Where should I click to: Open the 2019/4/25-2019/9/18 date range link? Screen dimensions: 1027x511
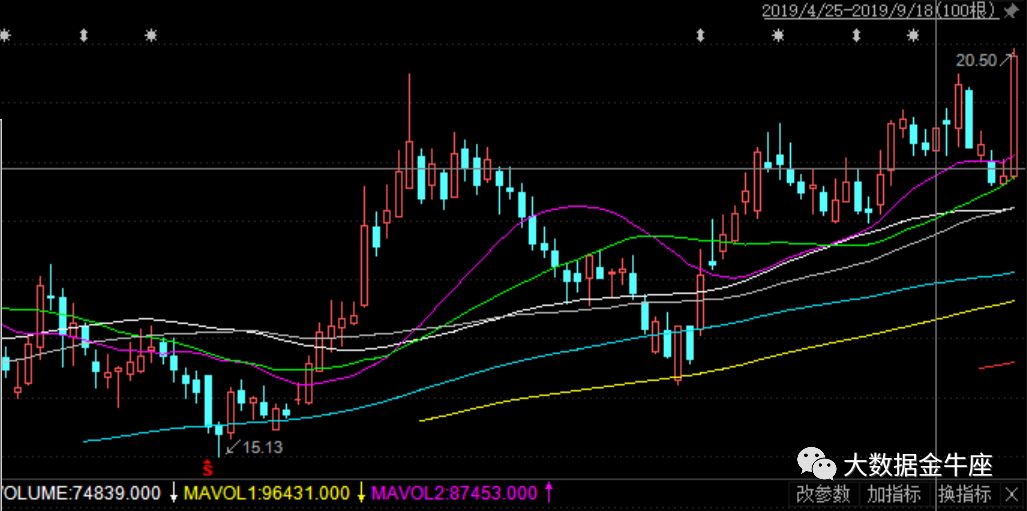[881, 10]
